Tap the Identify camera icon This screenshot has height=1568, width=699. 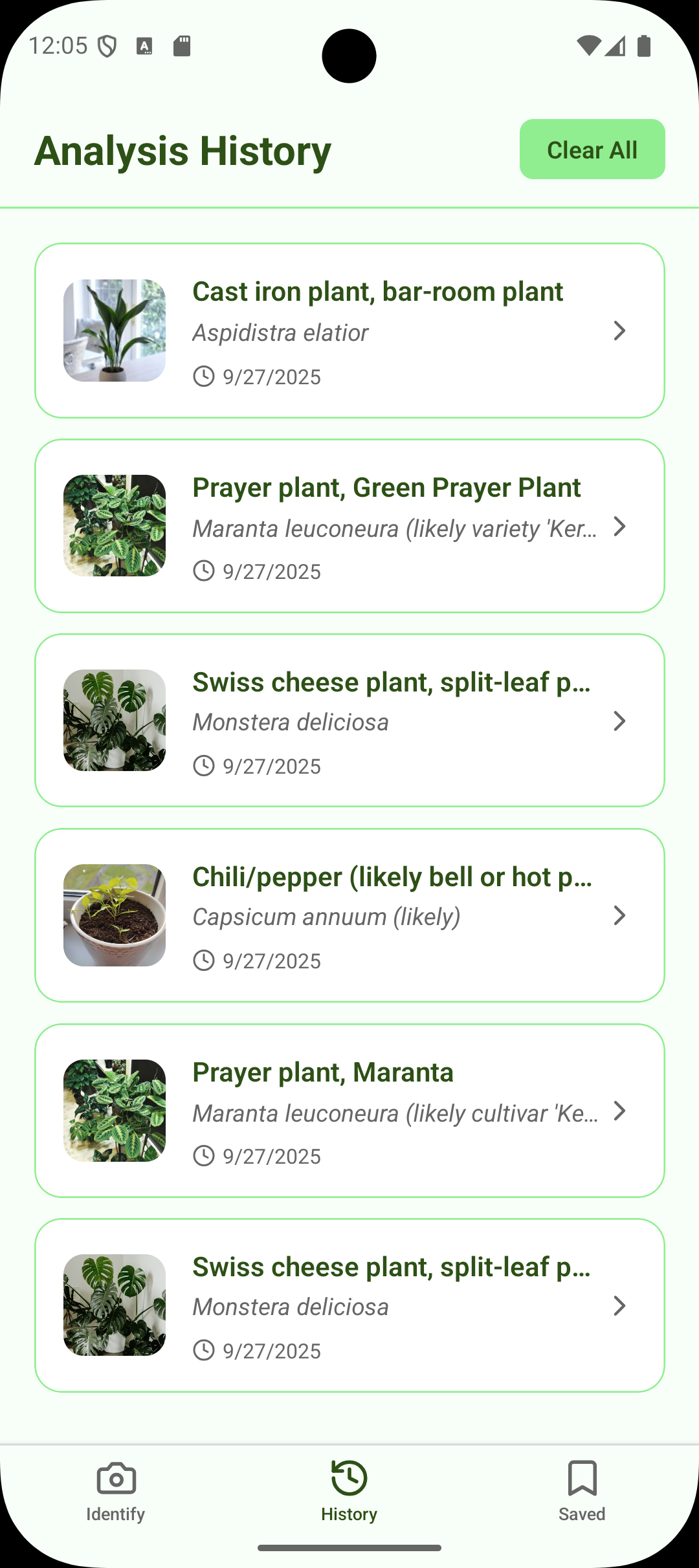click(116, 1479)
